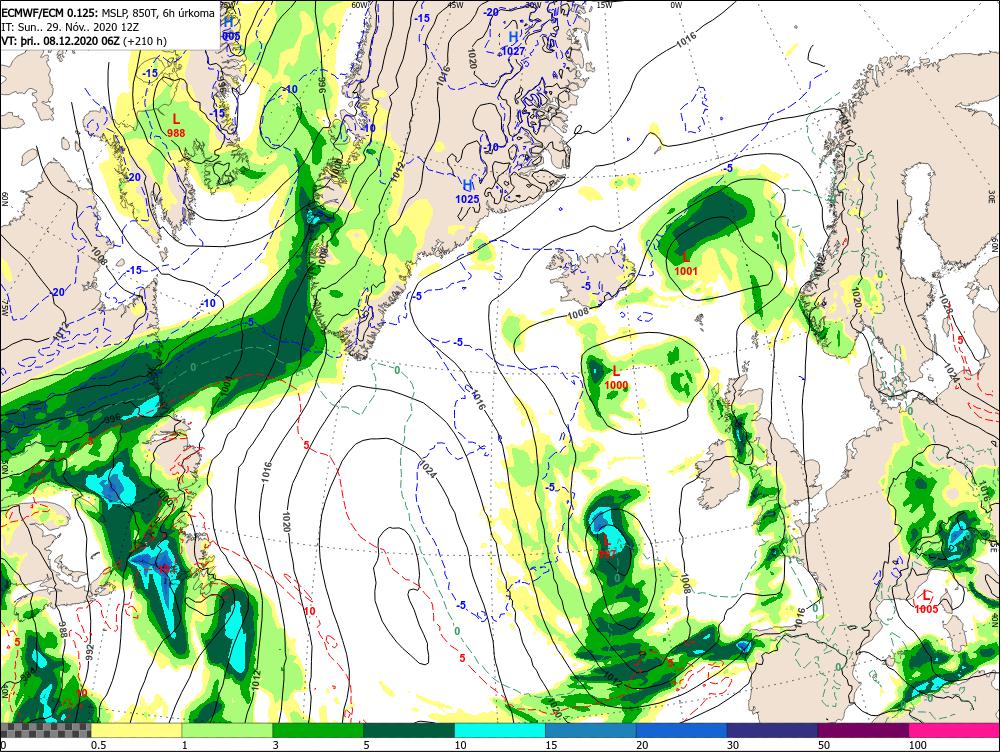Pick the royal blue 20–30 legend swatch
Screen dimensions: 1000x752
click(x=682, y=730)
